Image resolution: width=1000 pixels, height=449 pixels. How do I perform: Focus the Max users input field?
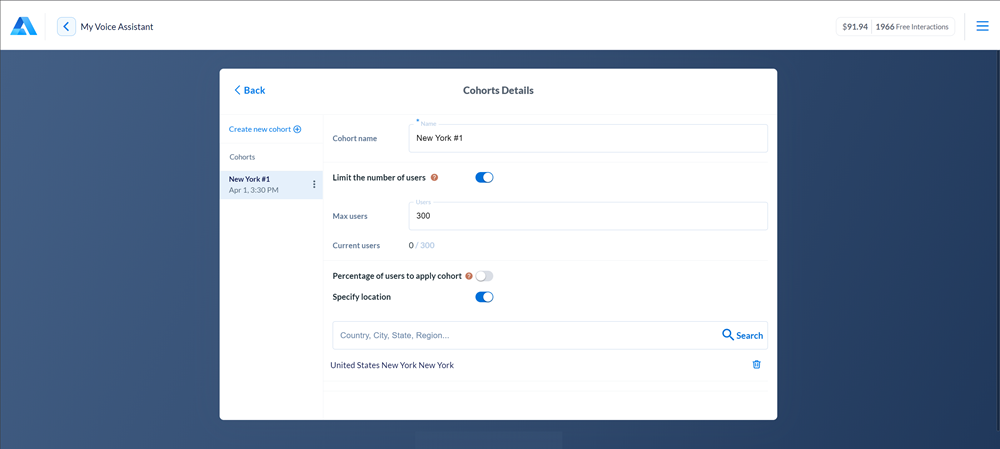[x=588, y=216]
